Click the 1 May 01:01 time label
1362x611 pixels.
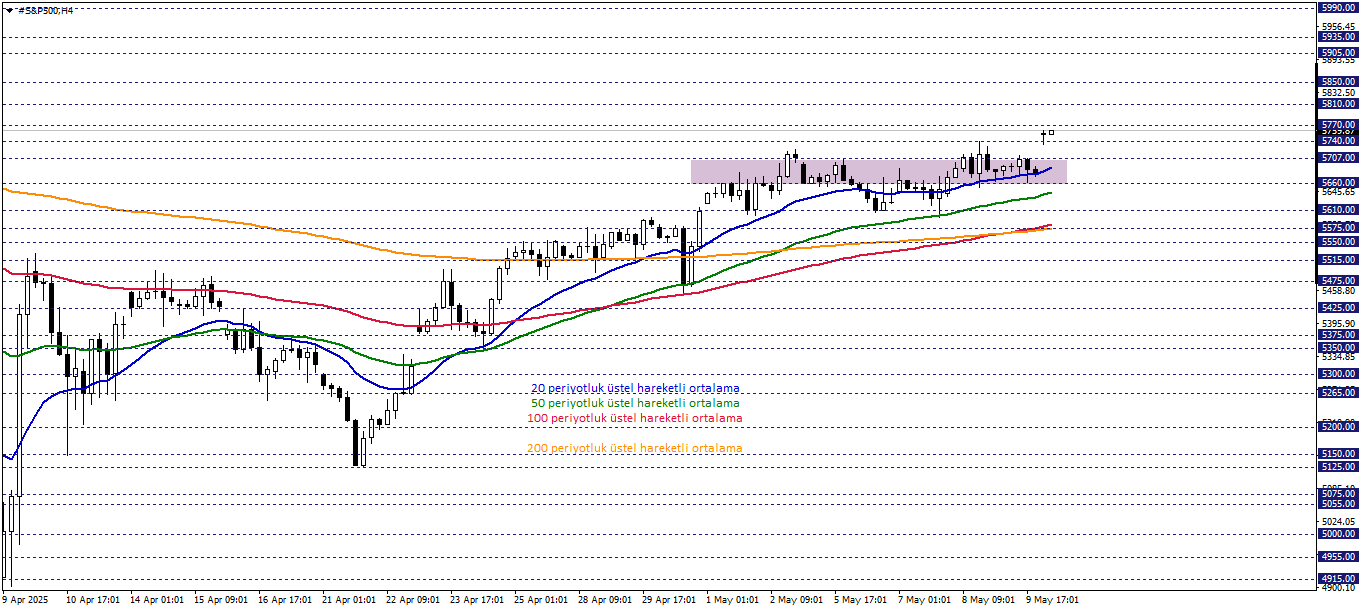coord(733,600)
